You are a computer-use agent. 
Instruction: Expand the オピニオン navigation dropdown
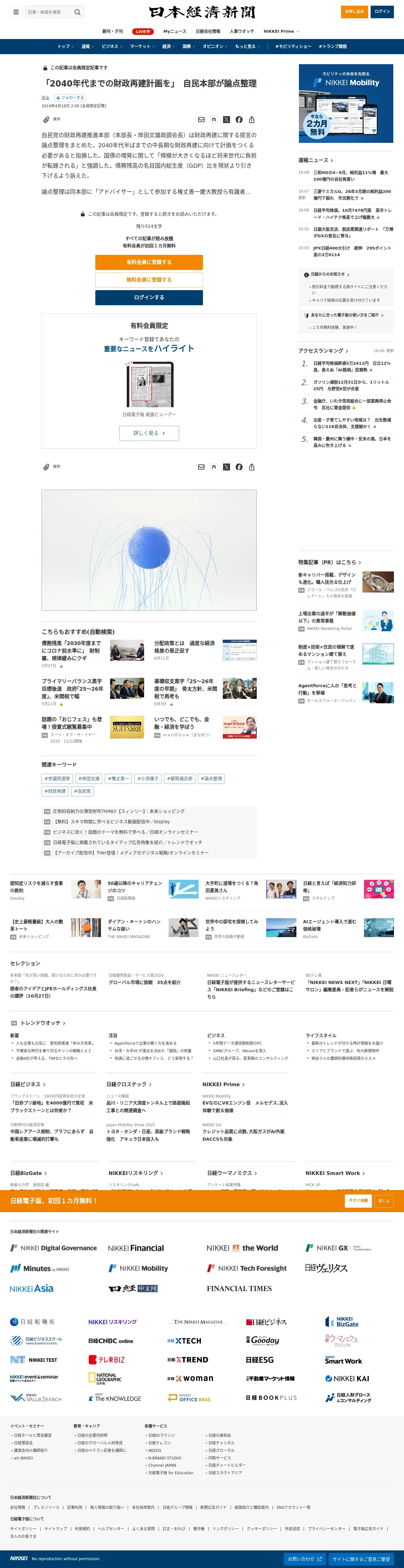click(216, 46)
